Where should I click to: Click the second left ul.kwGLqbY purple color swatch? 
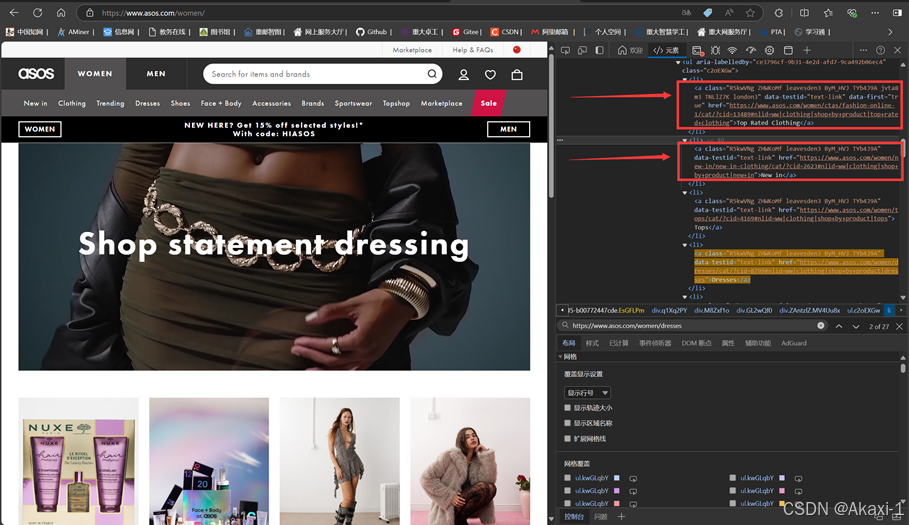(x=617, y=491)
